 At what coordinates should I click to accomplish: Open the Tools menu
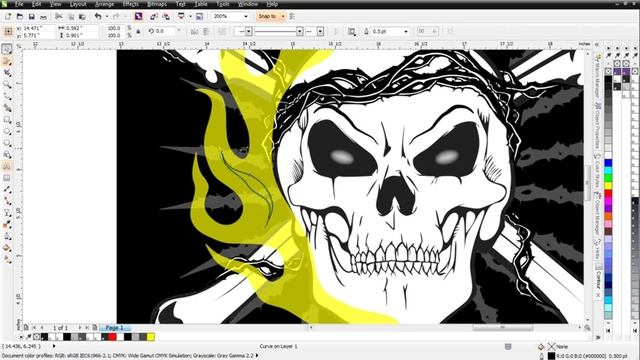(223, 4)
